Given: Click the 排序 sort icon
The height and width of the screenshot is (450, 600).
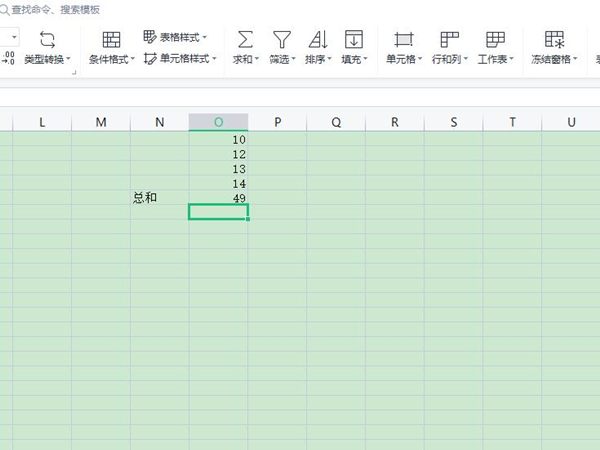Looking at the screenshot, I should (x=318, y=40).
